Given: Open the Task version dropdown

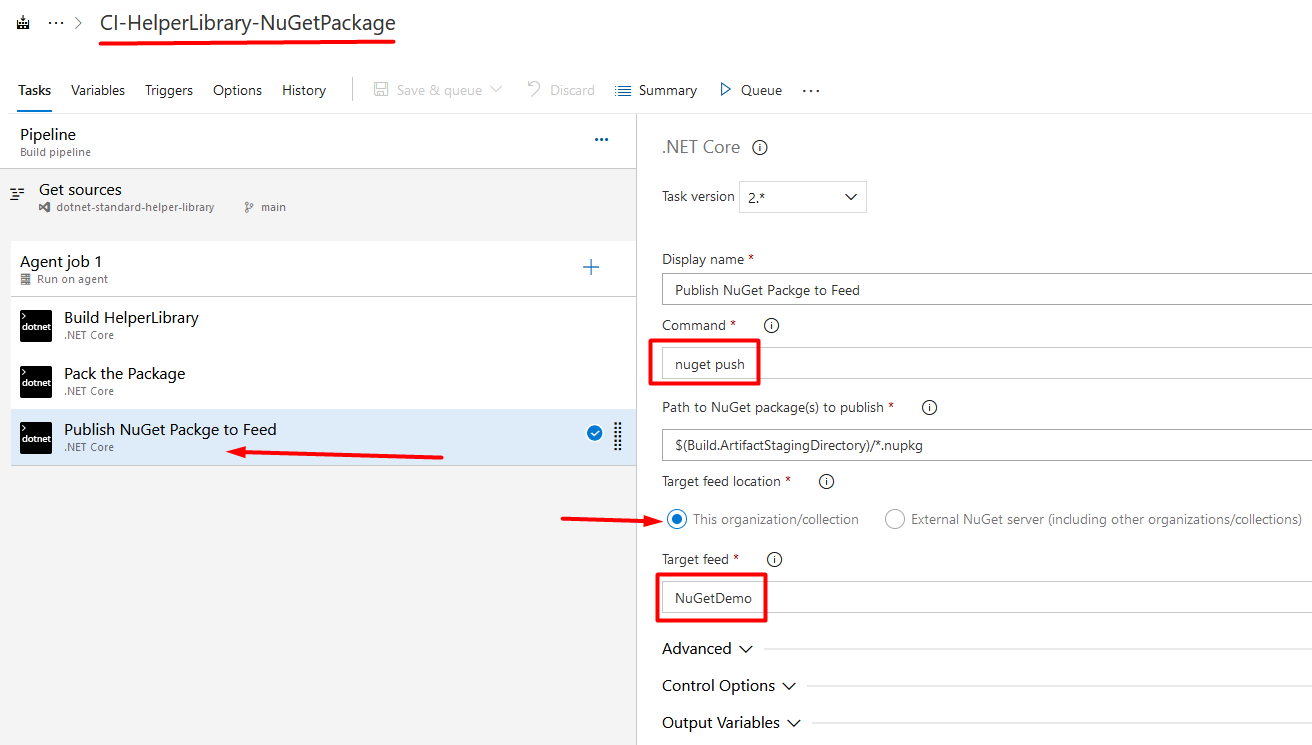Looking at the screenshot, I should click(803, 197).
